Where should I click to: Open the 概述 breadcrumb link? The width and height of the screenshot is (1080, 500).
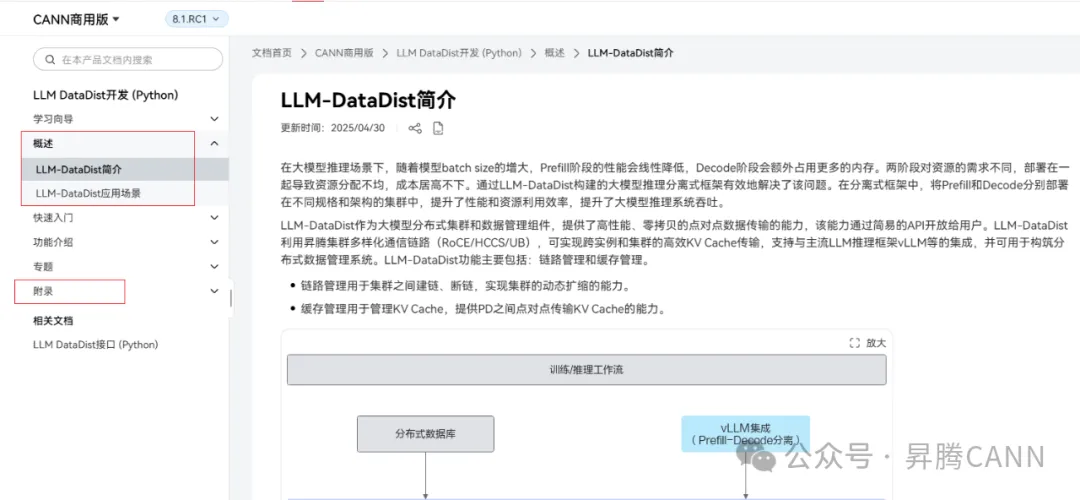[x=554, y=53]
